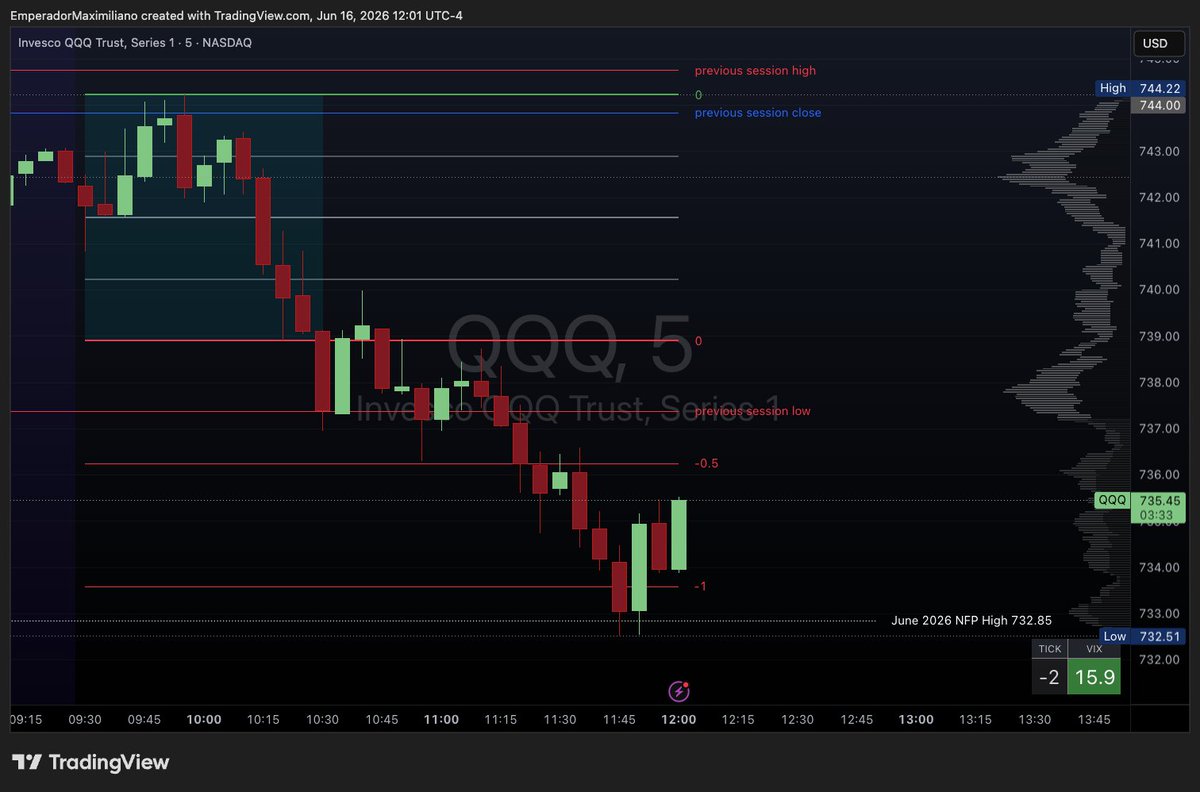Click 12:00 on the time axis
Image resolution: width=1200 pixels, height=792 pixels.
(x=679, y=720)
